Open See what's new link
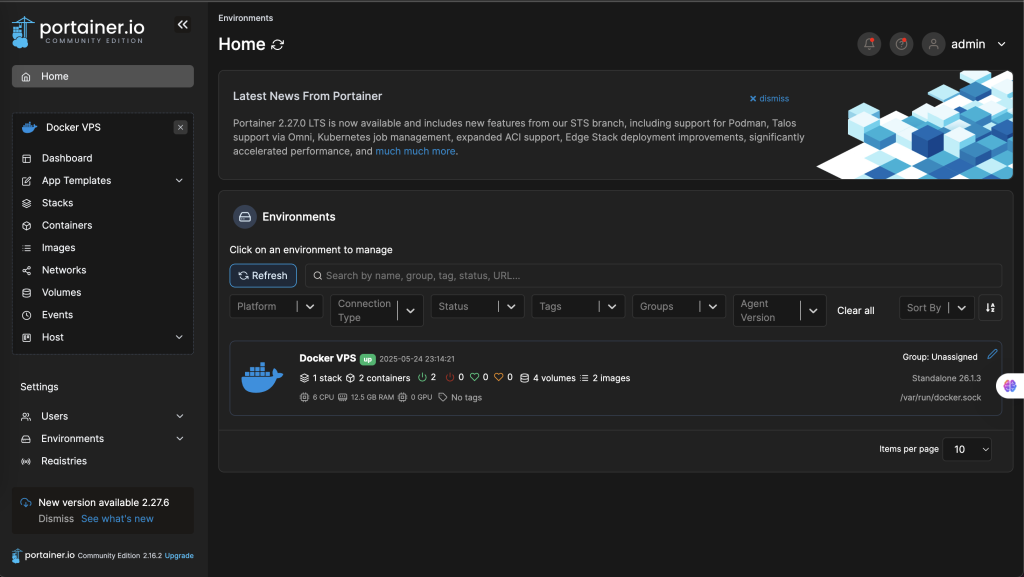This screenshot has height=577, width=1024. pos(118,519)
